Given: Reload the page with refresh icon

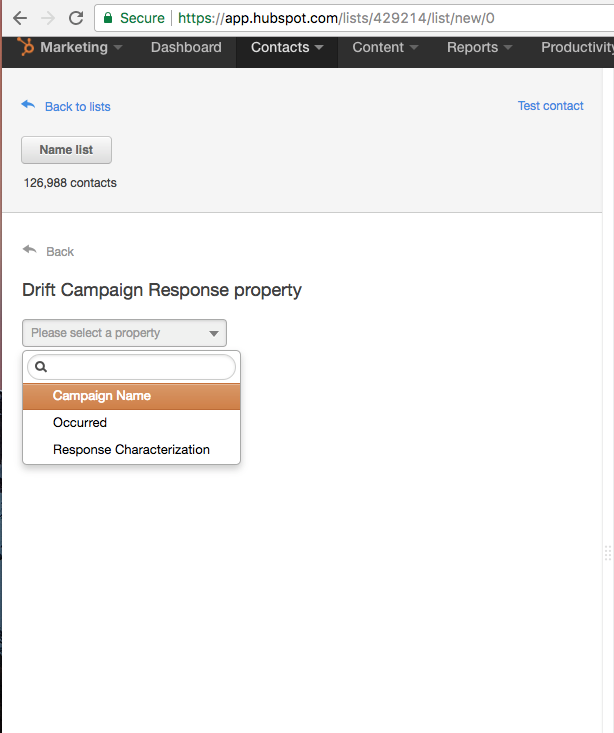Looking at the screenshot, I should (76, 18).
